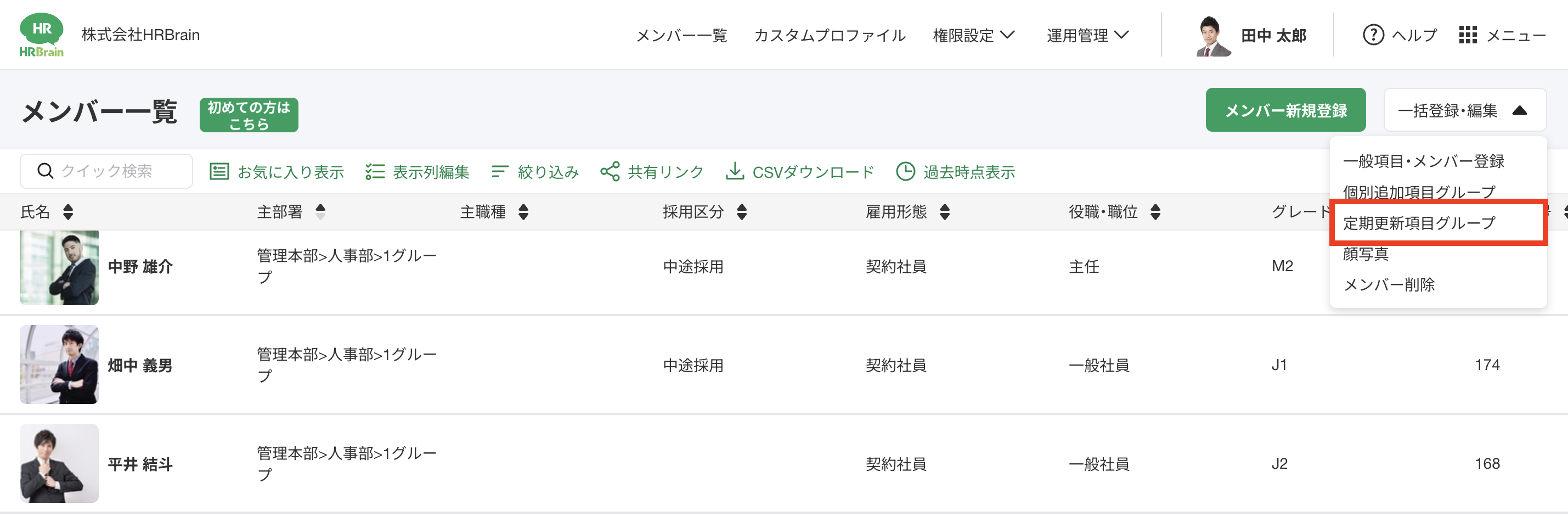Expand the 権限設定 dropdown

[973, 35]
